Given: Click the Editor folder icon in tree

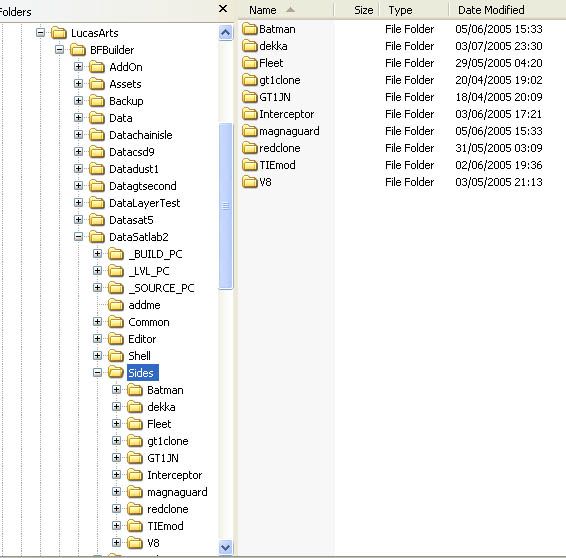Looking at the screenshot, I should pyautogui.click(x=116, y=339).
